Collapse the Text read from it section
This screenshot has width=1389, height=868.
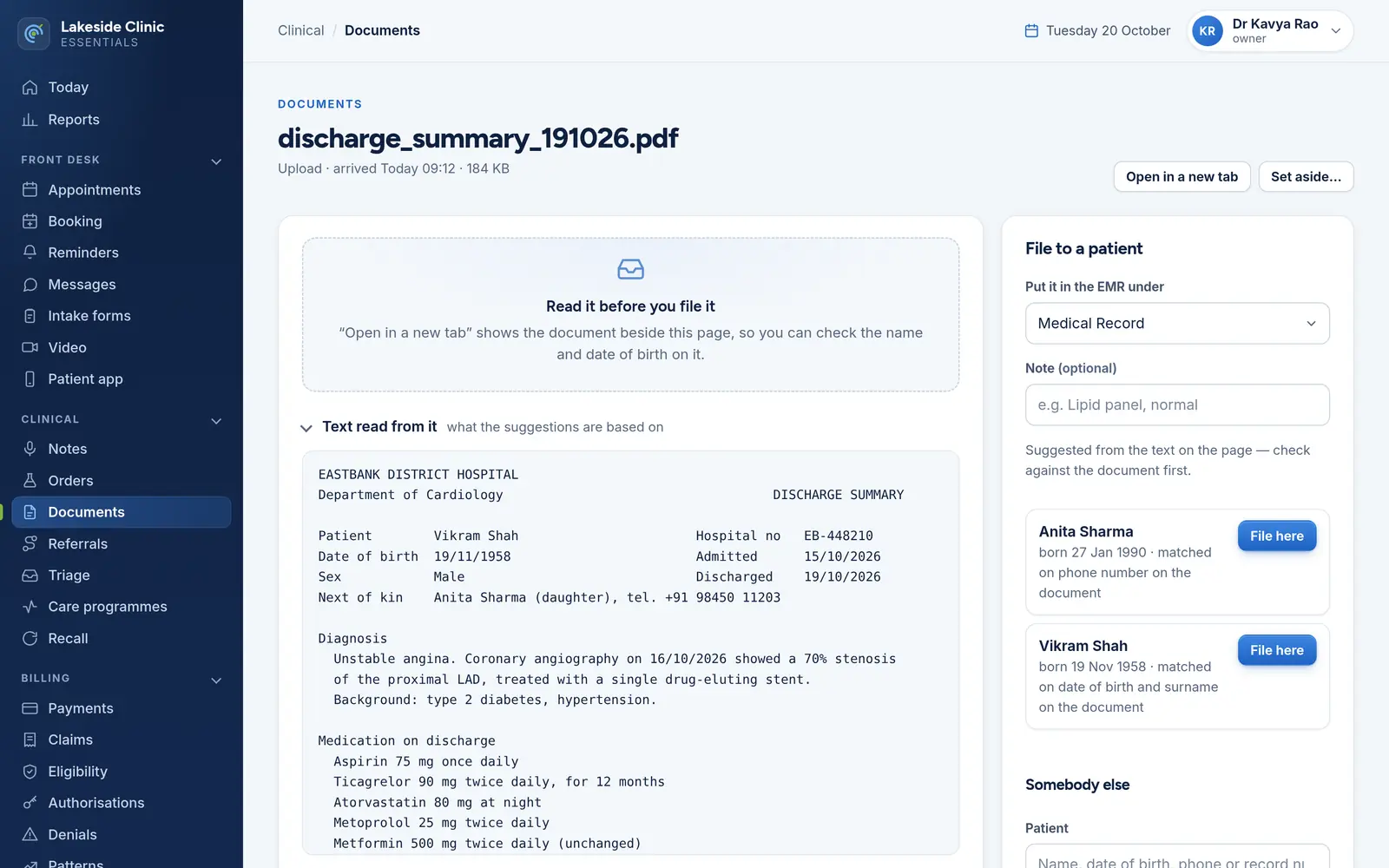click(x=306, y=428)
